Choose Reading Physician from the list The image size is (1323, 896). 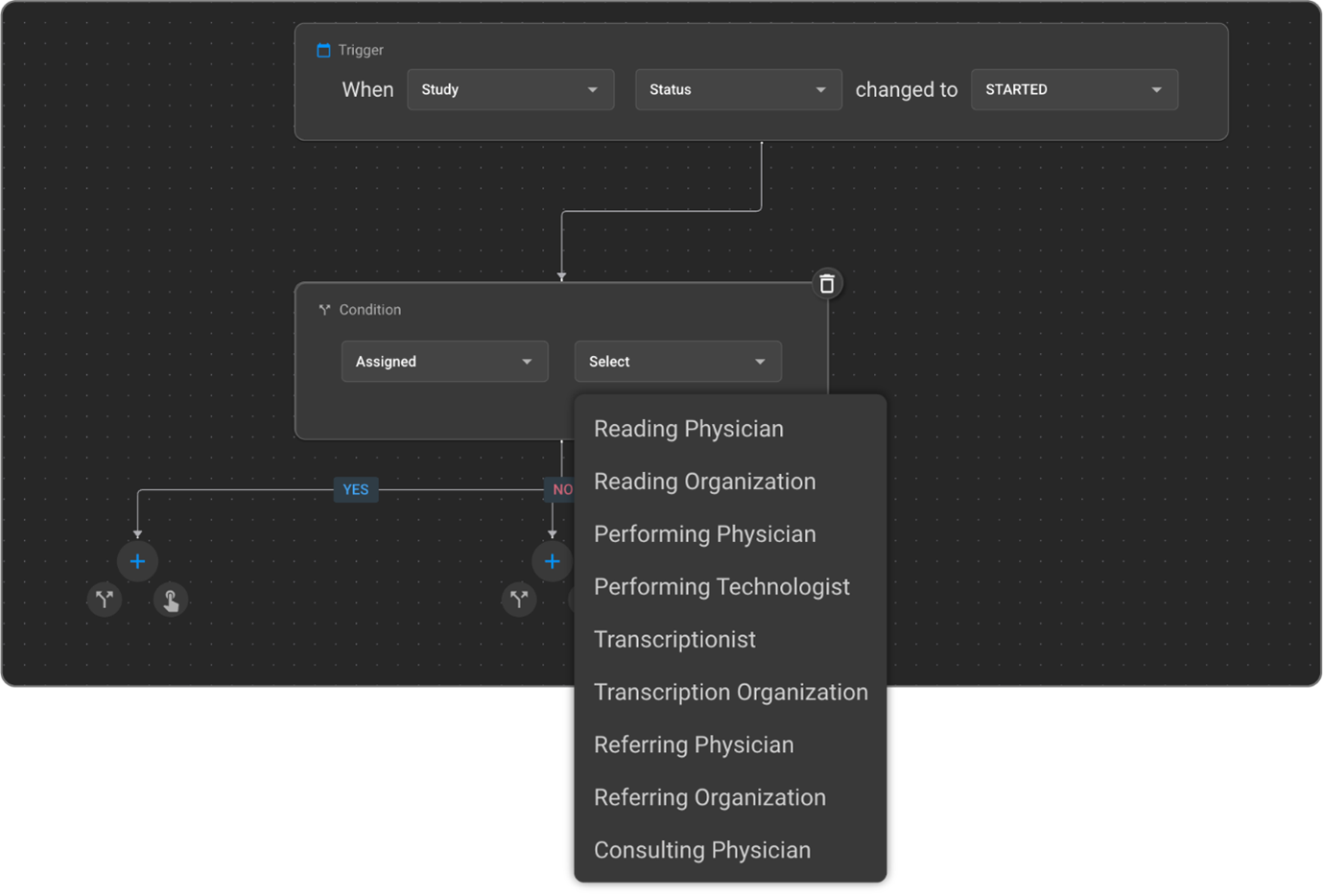688,429
